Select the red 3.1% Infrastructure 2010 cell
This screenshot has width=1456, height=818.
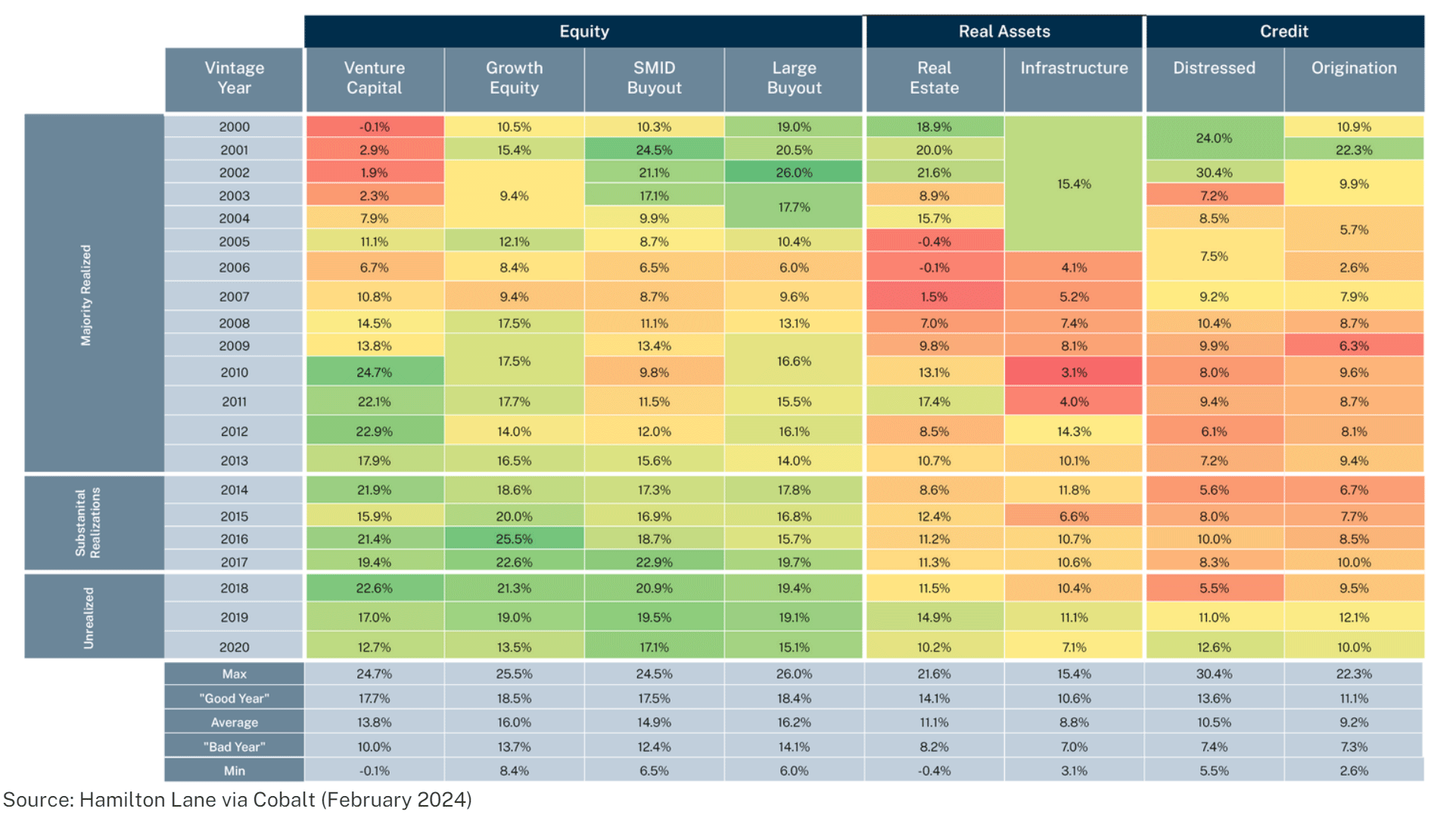point(1073,372)
